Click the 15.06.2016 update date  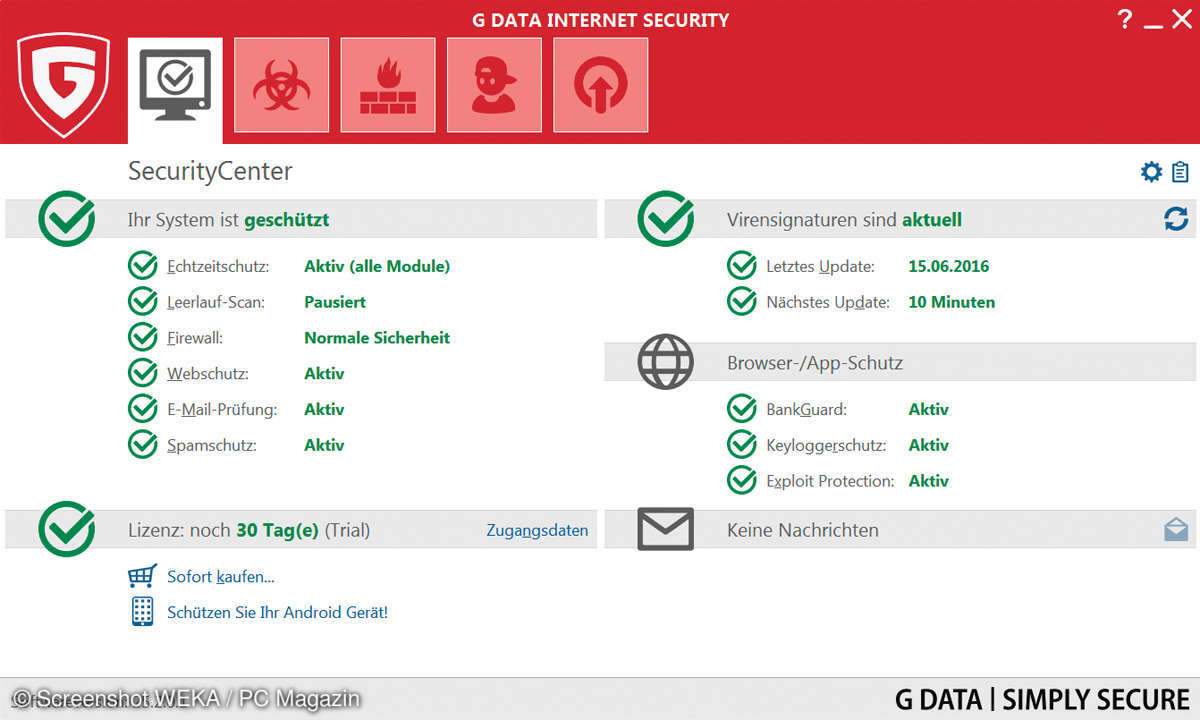949,266
